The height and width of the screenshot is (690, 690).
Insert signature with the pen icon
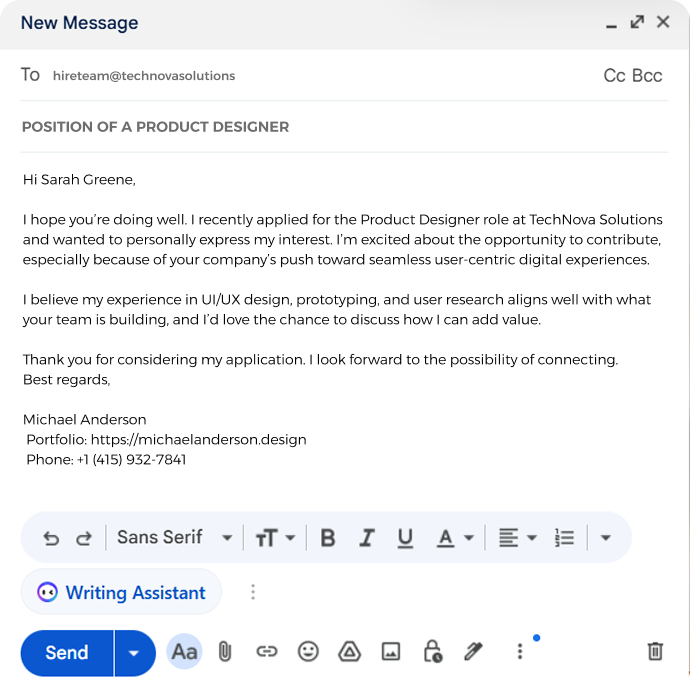tap(473, 651)
